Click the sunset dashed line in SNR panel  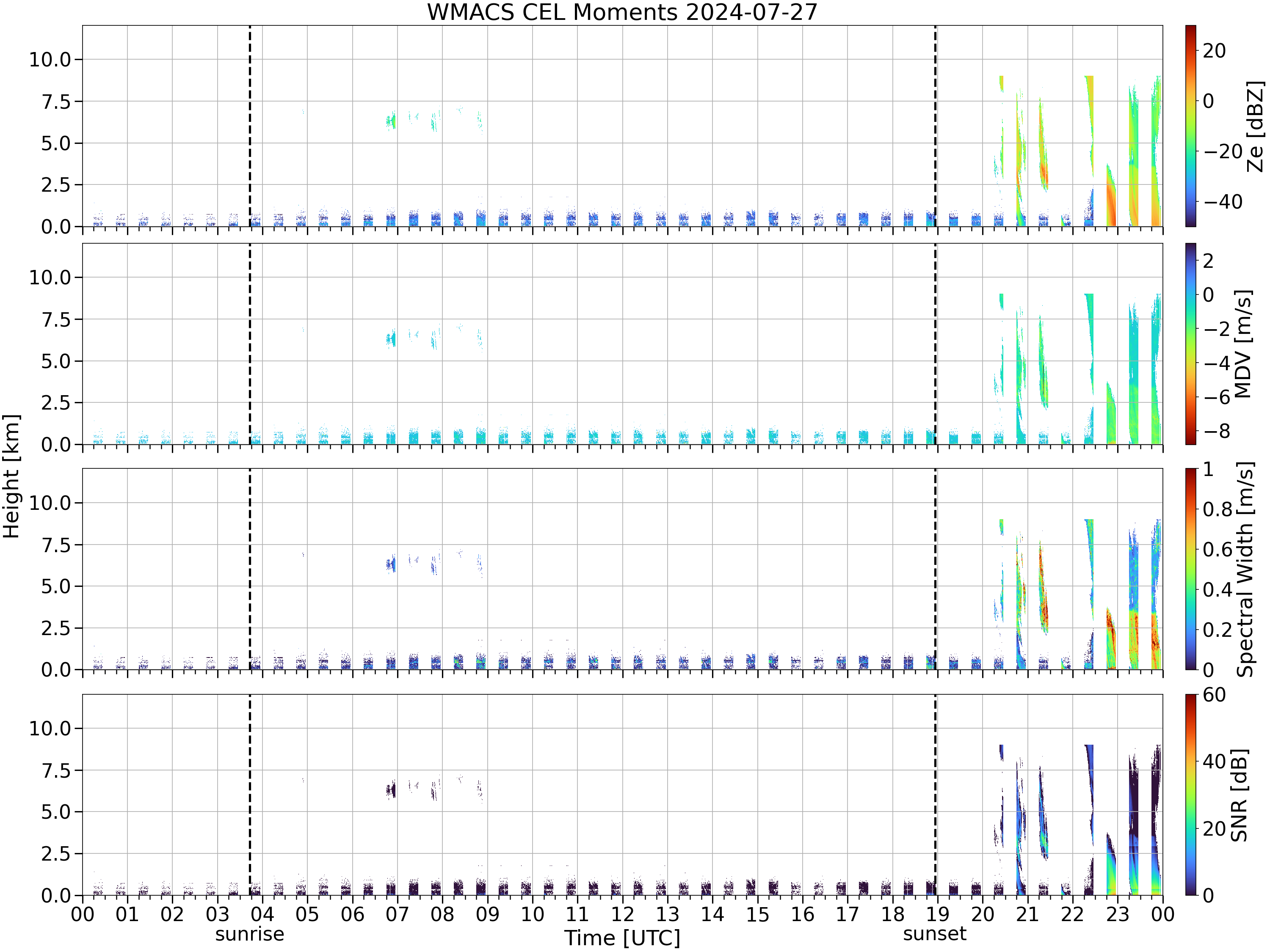[935, 795]
